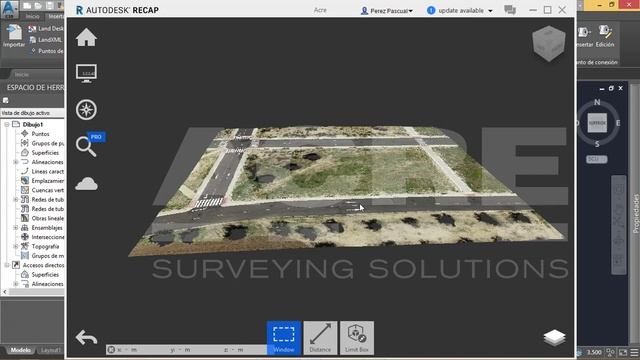Screen dimensions: 640x360
Task: Open the cloud services icon in ReCap
Action: pos(86,184)
